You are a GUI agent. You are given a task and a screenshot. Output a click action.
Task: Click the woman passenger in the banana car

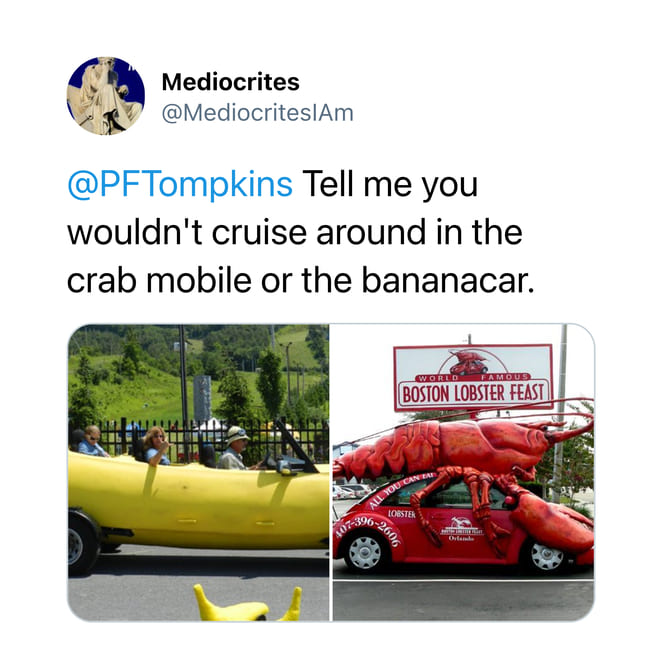156,446
